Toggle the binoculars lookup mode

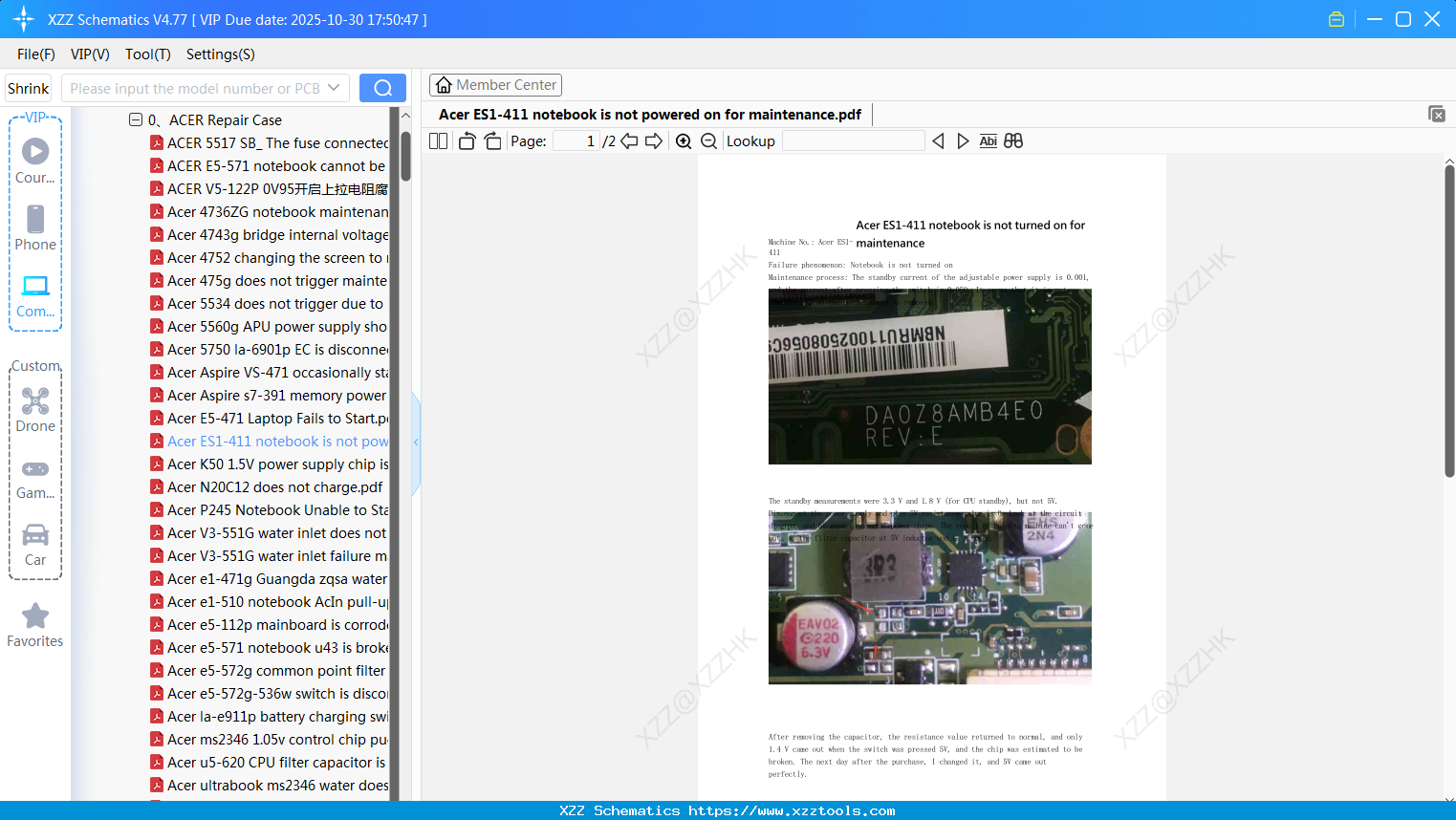coord(1013,140)
